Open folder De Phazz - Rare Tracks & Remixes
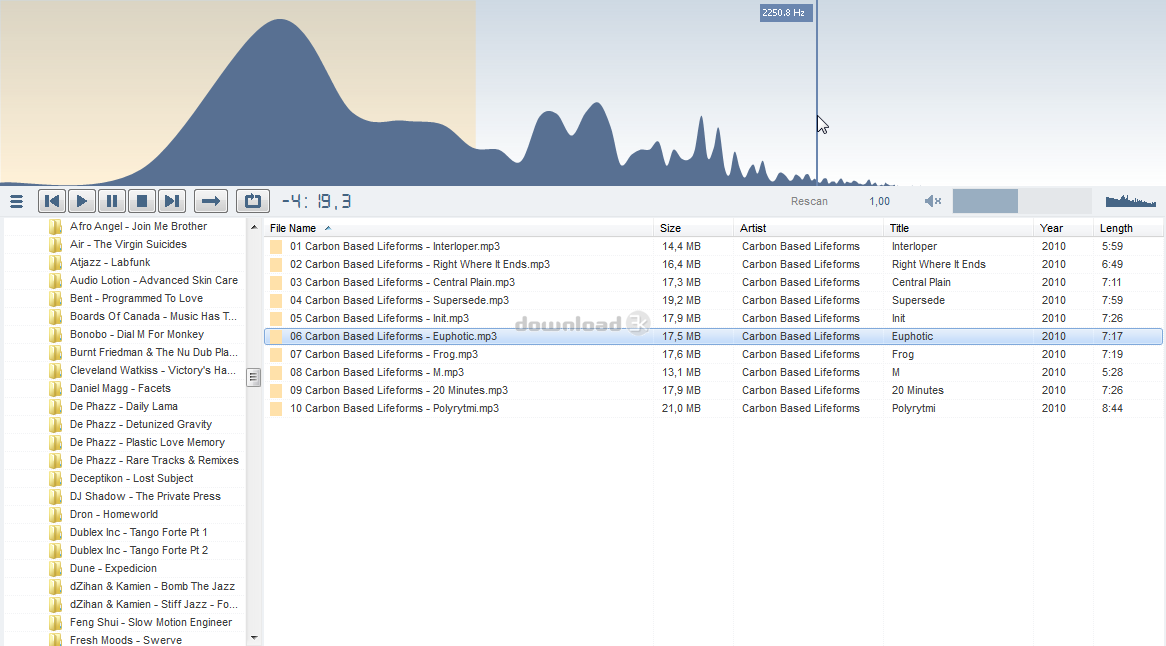1166x646 pixels. [154, 460]
